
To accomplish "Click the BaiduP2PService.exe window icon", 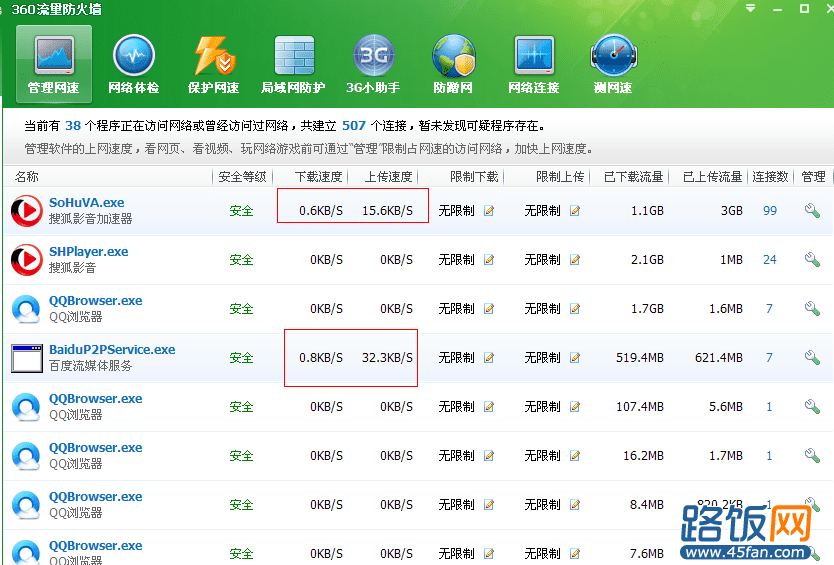I will [x=27, y=358].
